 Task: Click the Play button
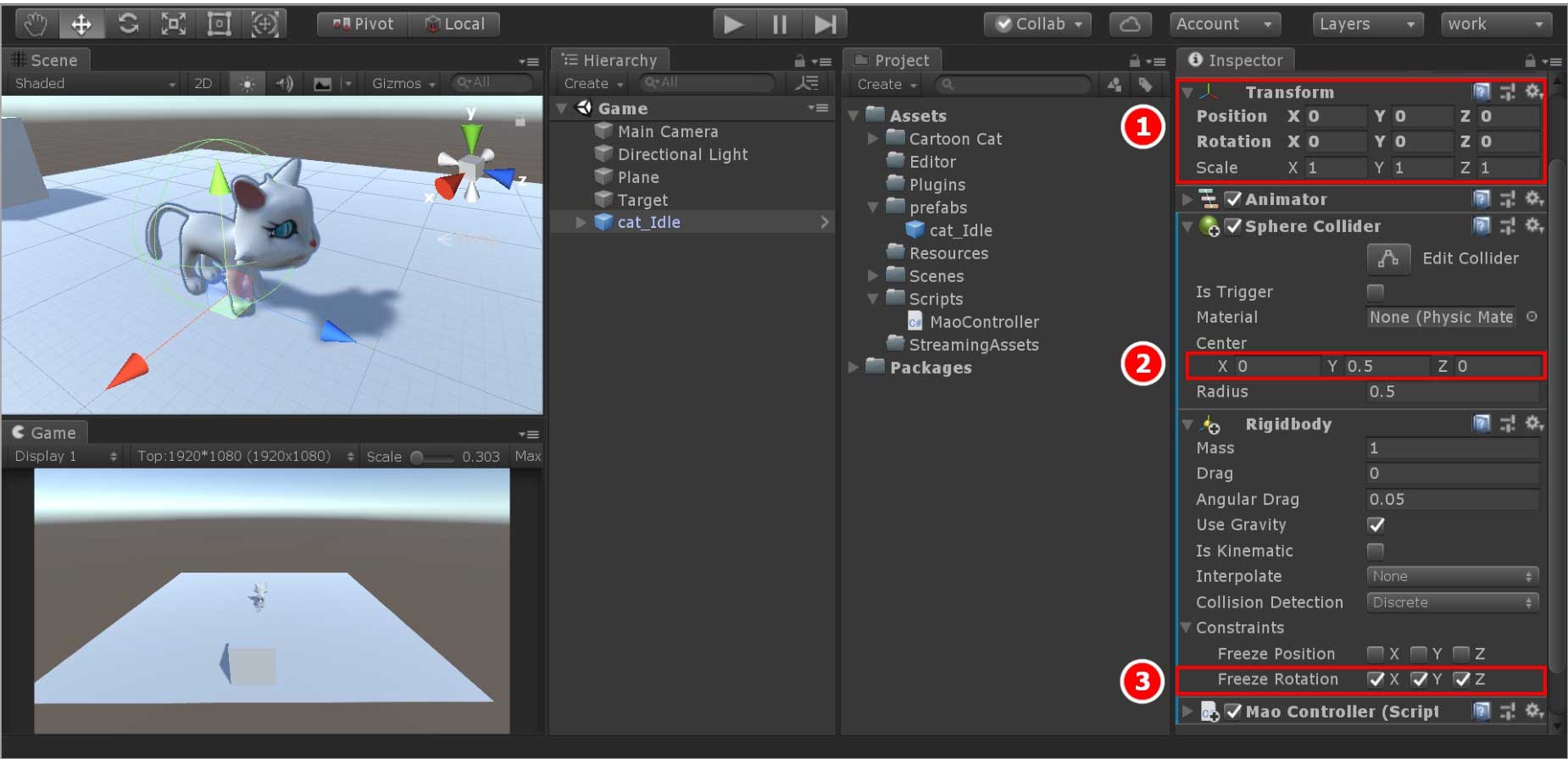(x=734, y=24)
